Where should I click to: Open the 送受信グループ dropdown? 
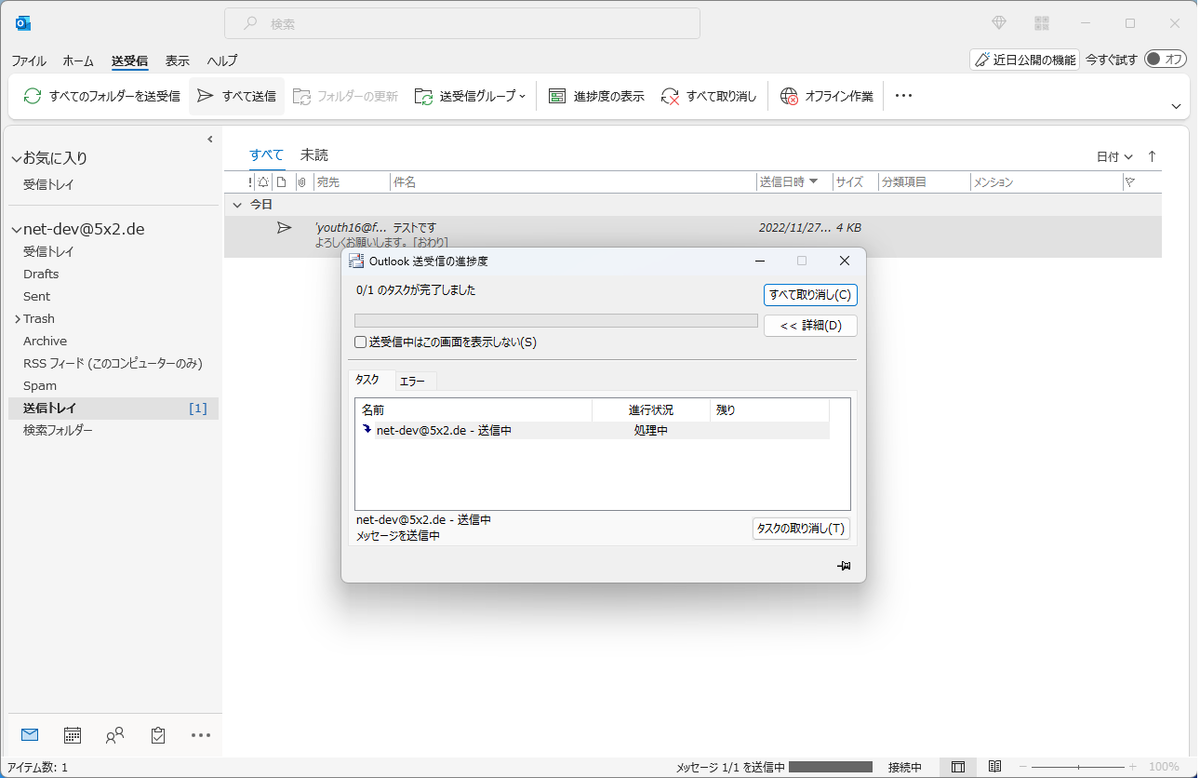coord(470,96)
